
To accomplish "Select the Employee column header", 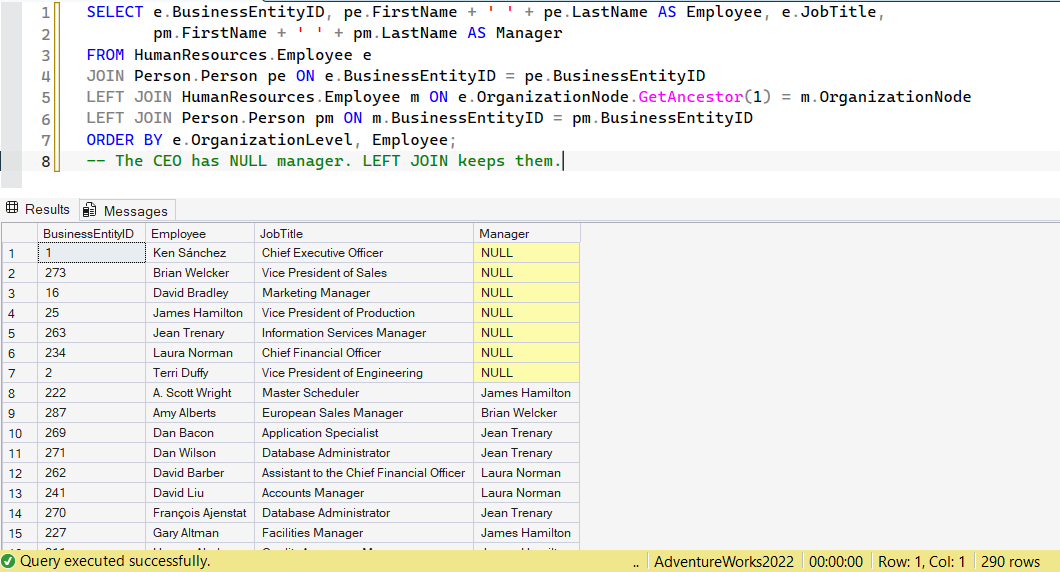I will (200, 233).
